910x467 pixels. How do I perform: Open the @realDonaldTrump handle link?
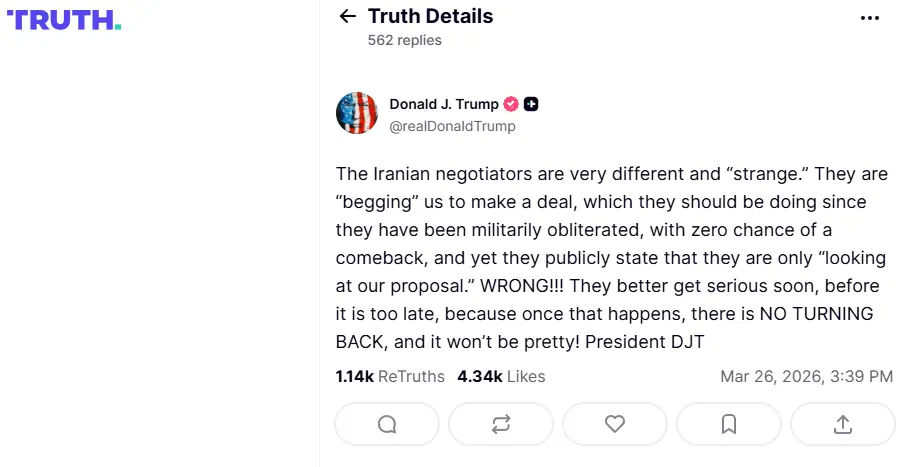tap(452, 127)
